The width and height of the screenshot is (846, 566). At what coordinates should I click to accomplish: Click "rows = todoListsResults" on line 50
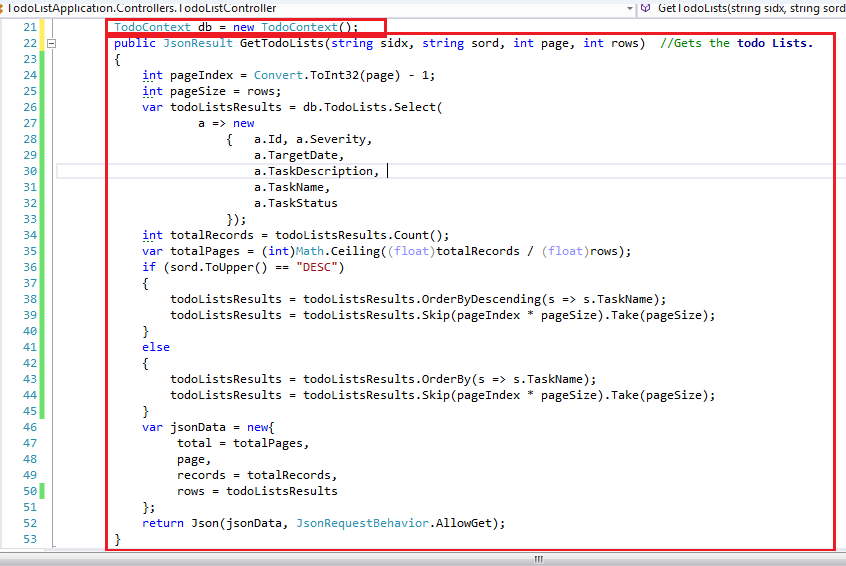coord(257,491)
